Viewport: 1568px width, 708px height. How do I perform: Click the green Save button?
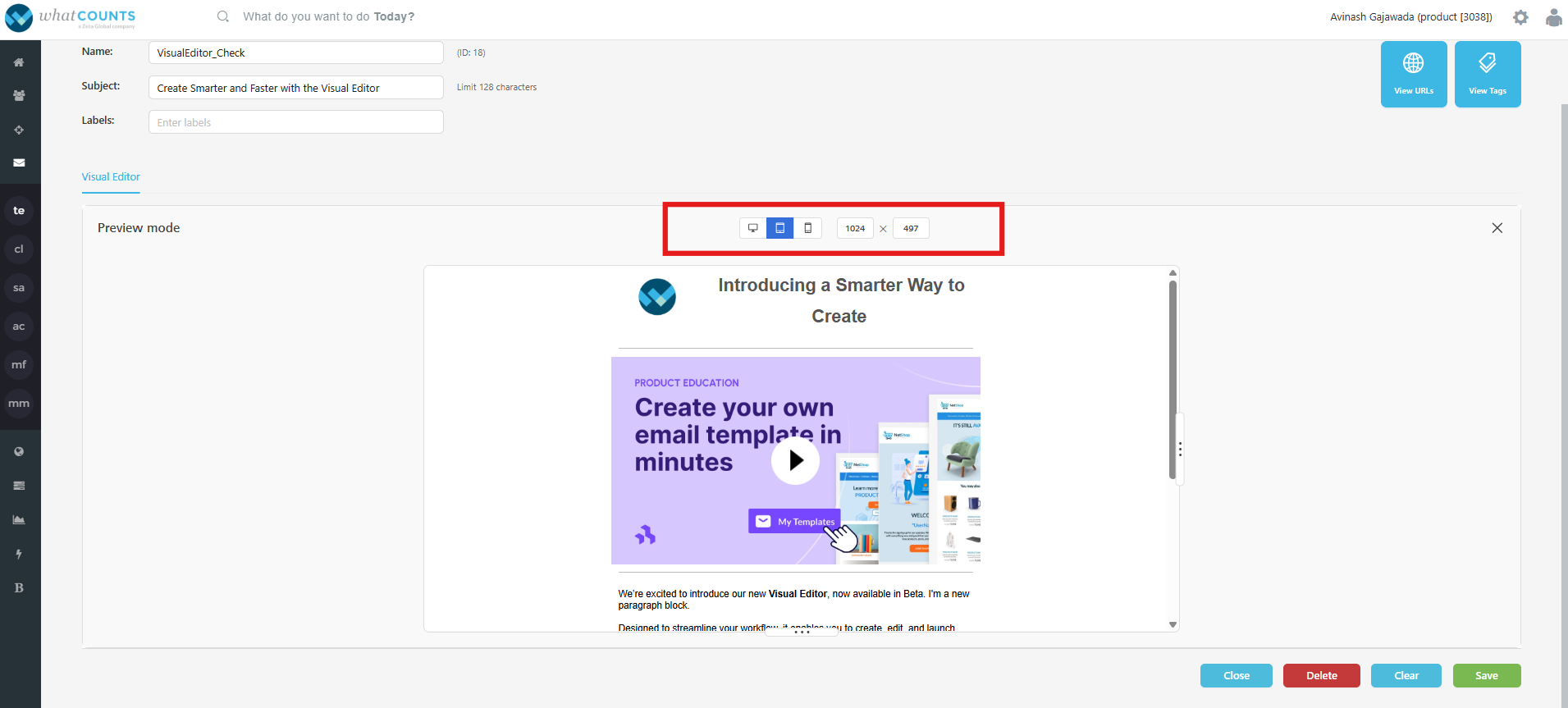1486,675
